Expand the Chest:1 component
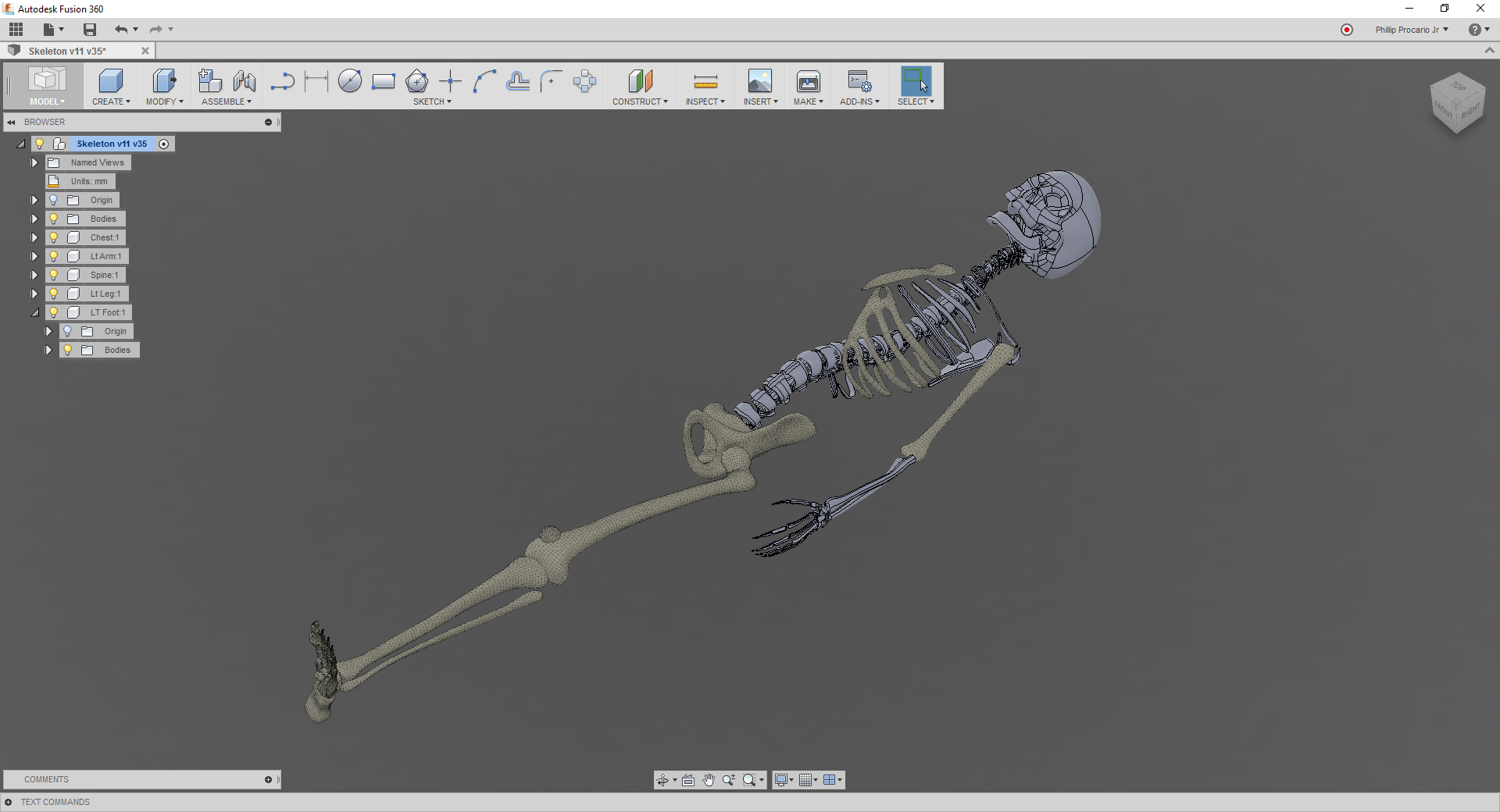The image size is (1500, 812). point(34,237)
